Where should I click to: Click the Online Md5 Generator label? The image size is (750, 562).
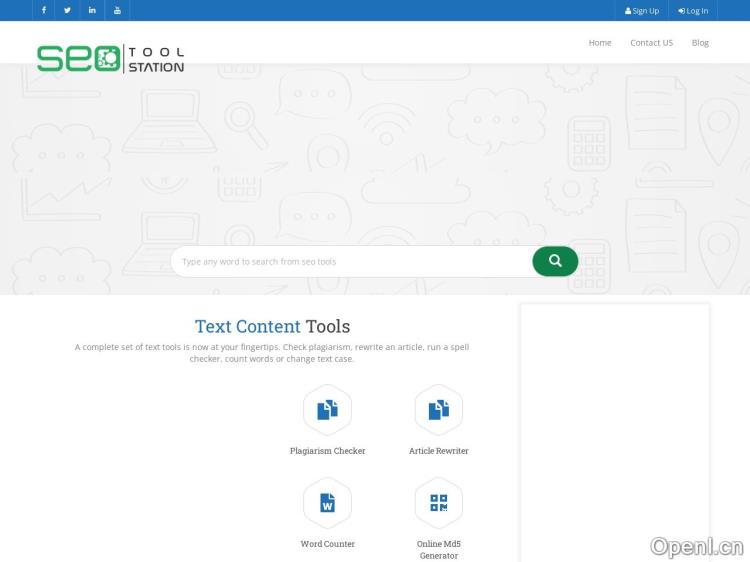438,549
